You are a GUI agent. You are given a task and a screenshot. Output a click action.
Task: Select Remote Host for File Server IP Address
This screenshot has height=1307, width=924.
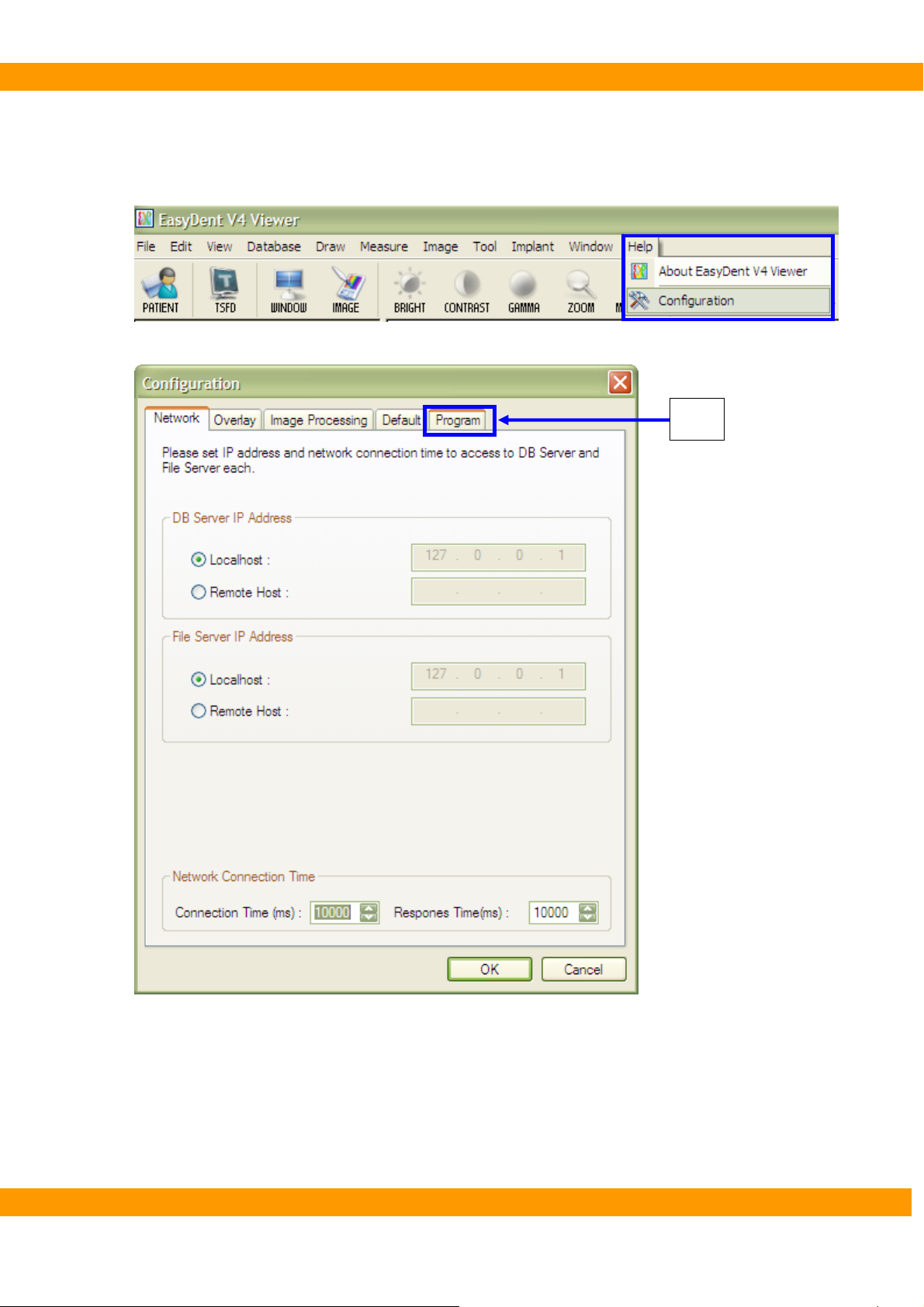(x=199, y=711)
